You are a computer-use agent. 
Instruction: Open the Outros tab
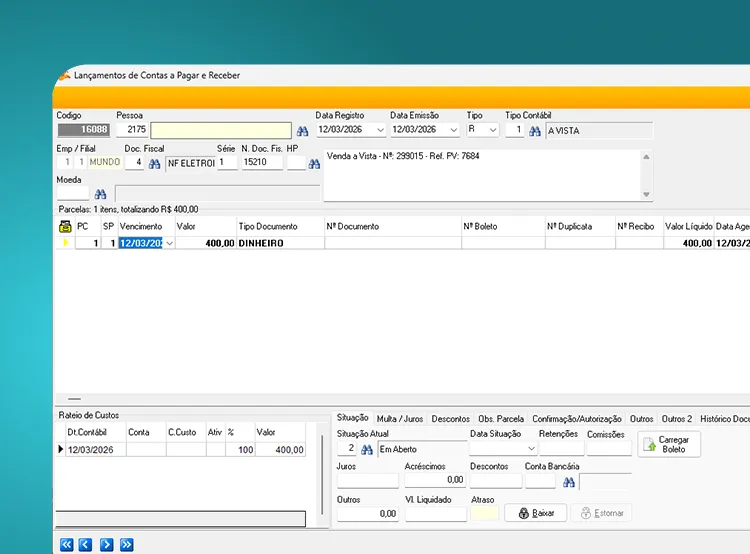(x=641, y=419)
